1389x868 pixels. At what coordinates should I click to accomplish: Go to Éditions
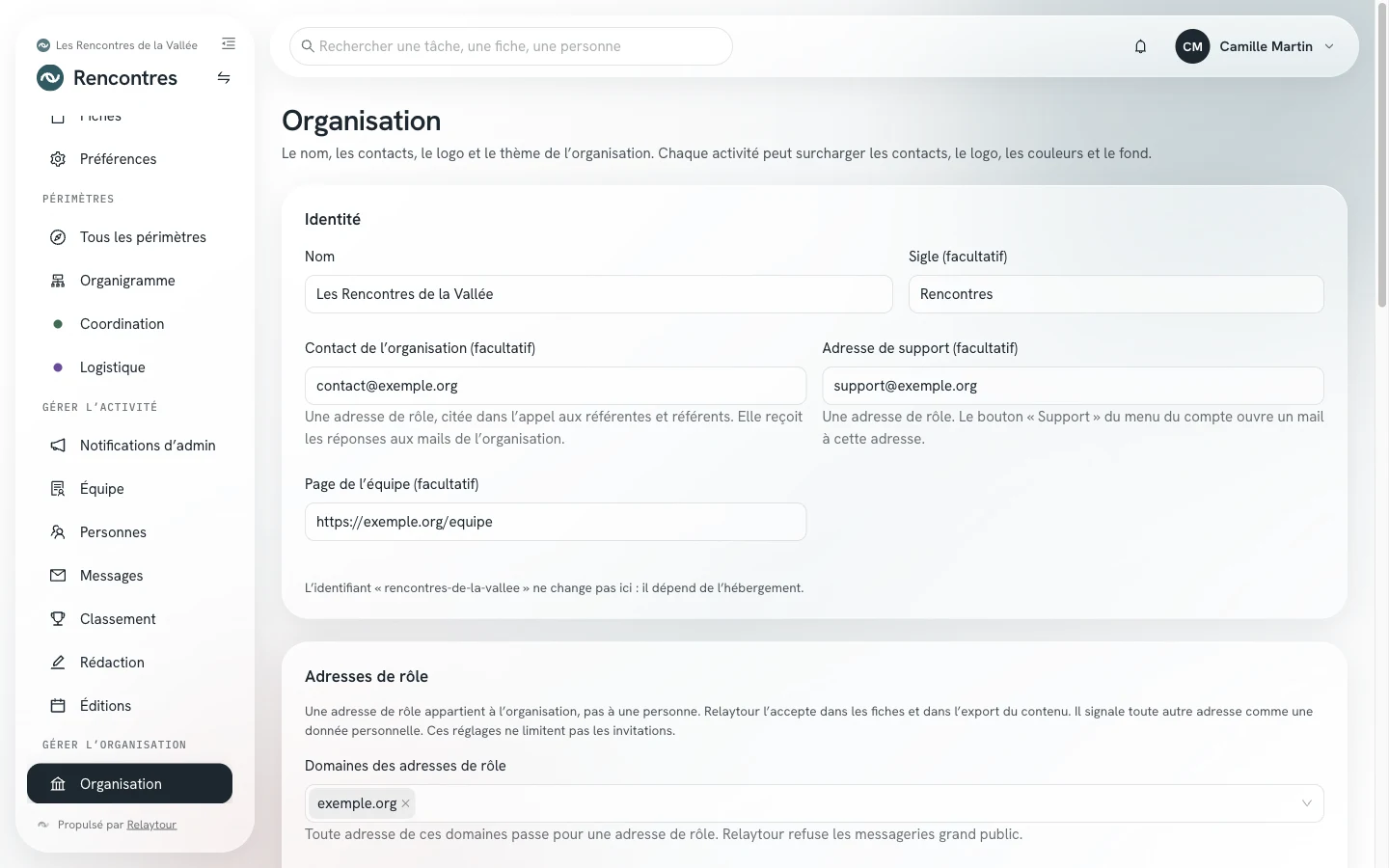point(129,706)
